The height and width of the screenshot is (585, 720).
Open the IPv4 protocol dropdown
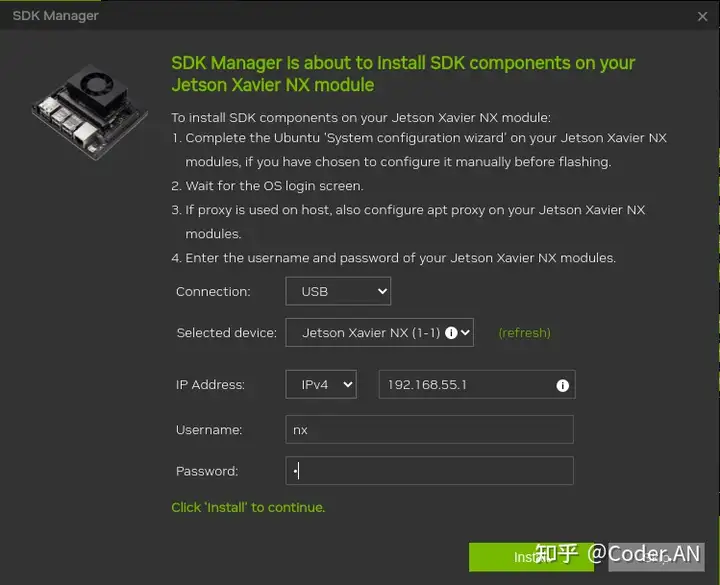[x=321, y=384]
